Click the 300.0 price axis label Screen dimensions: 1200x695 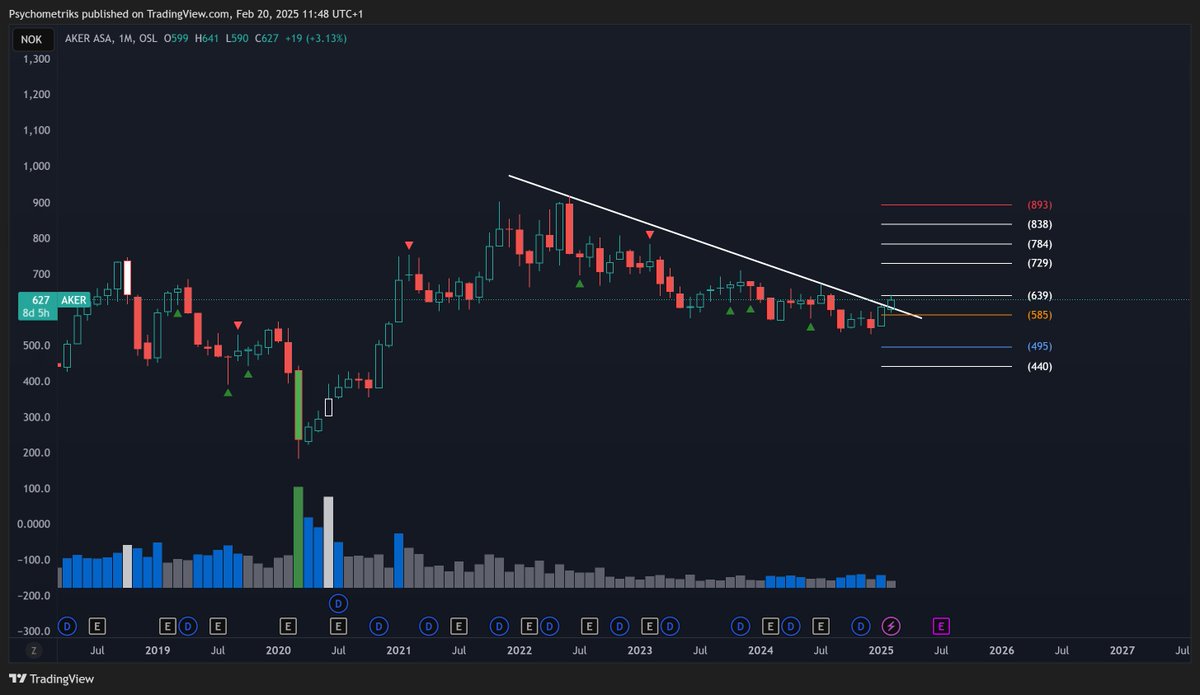[x=37, y=417]
